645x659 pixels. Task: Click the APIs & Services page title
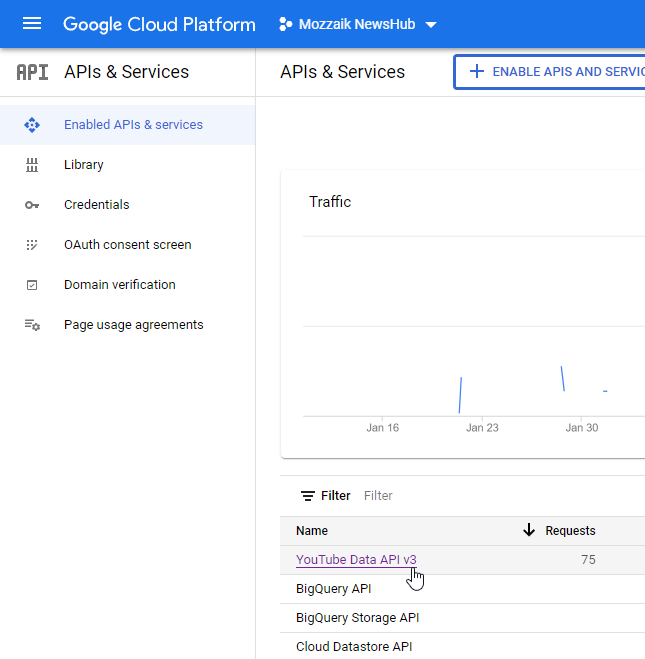coord(342,72)
